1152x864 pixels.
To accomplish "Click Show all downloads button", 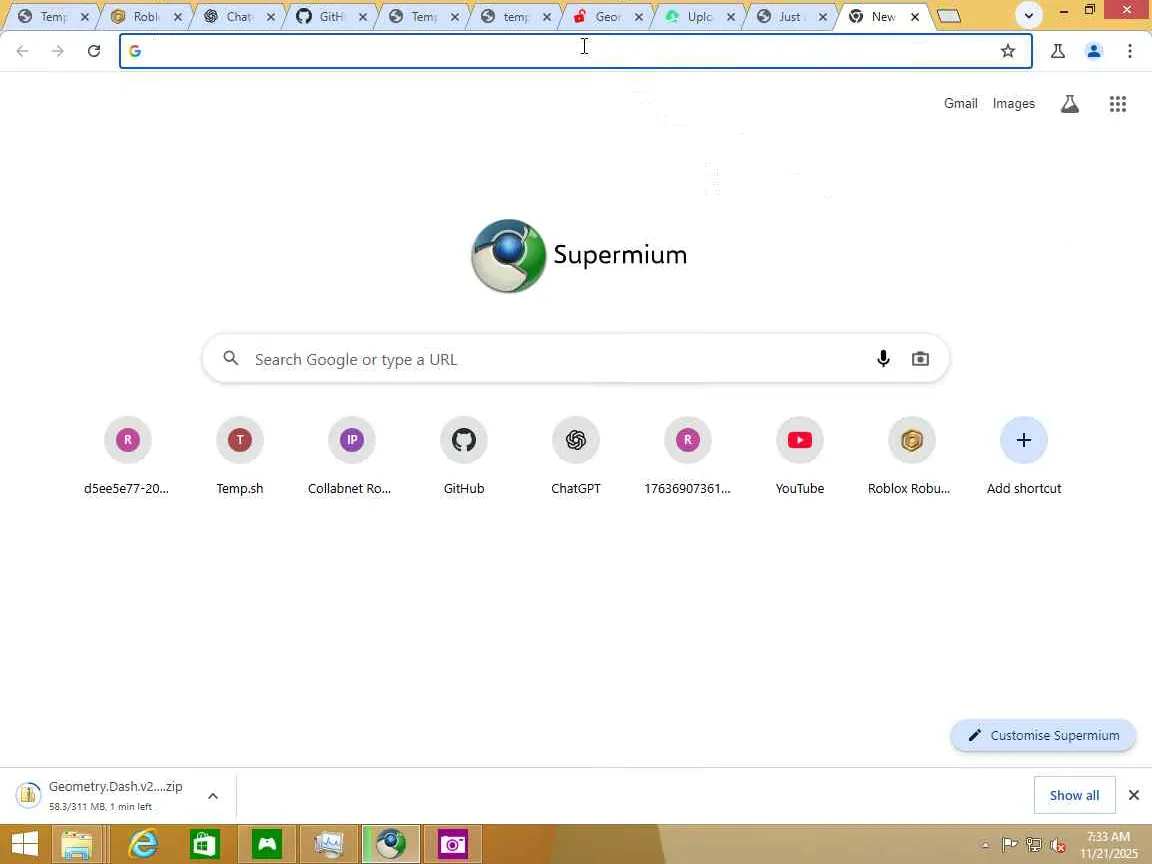I will click(1074, 795).
